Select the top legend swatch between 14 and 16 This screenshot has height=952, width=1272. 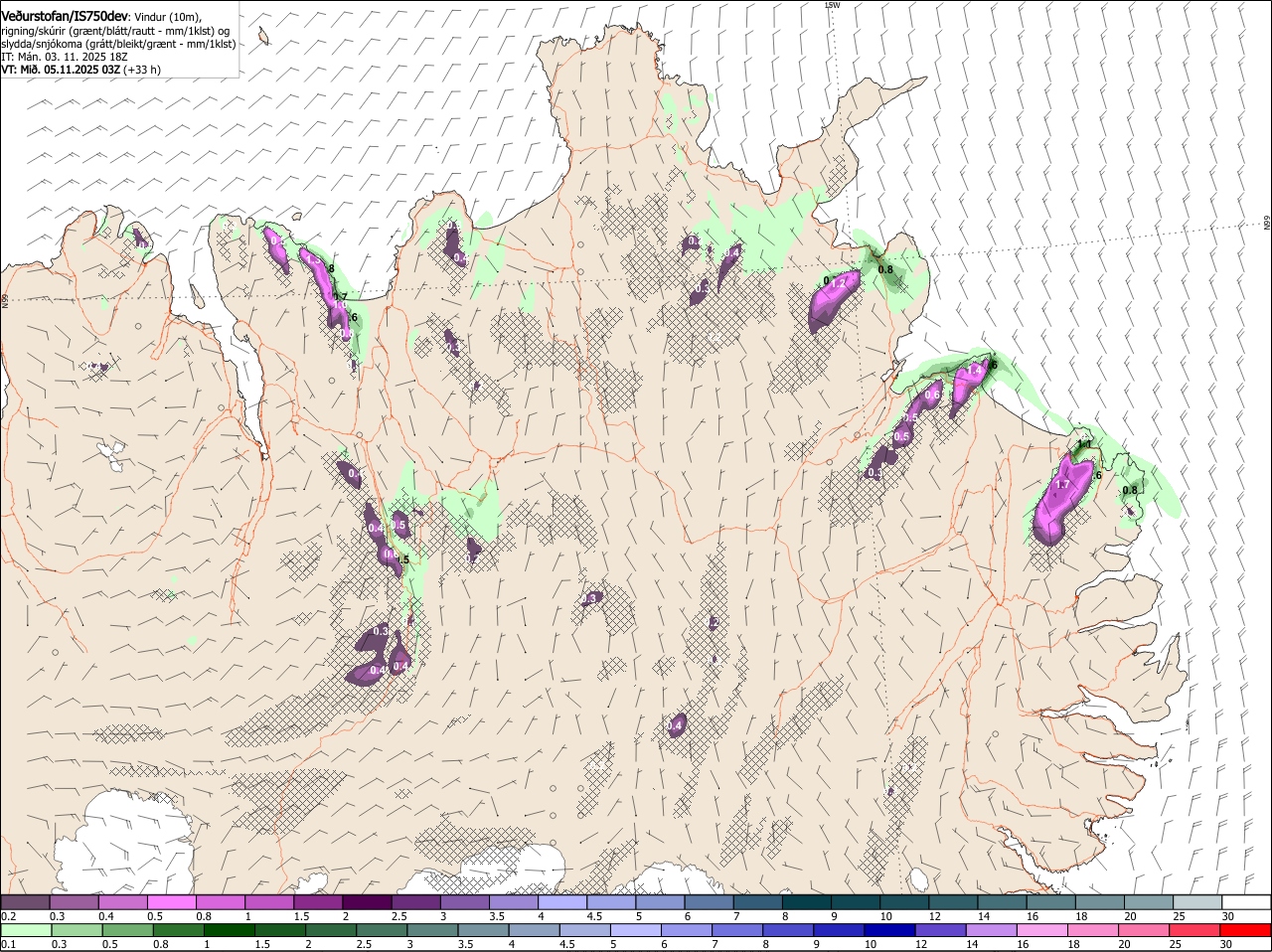pyautogui.click(x=1002, y=902)
